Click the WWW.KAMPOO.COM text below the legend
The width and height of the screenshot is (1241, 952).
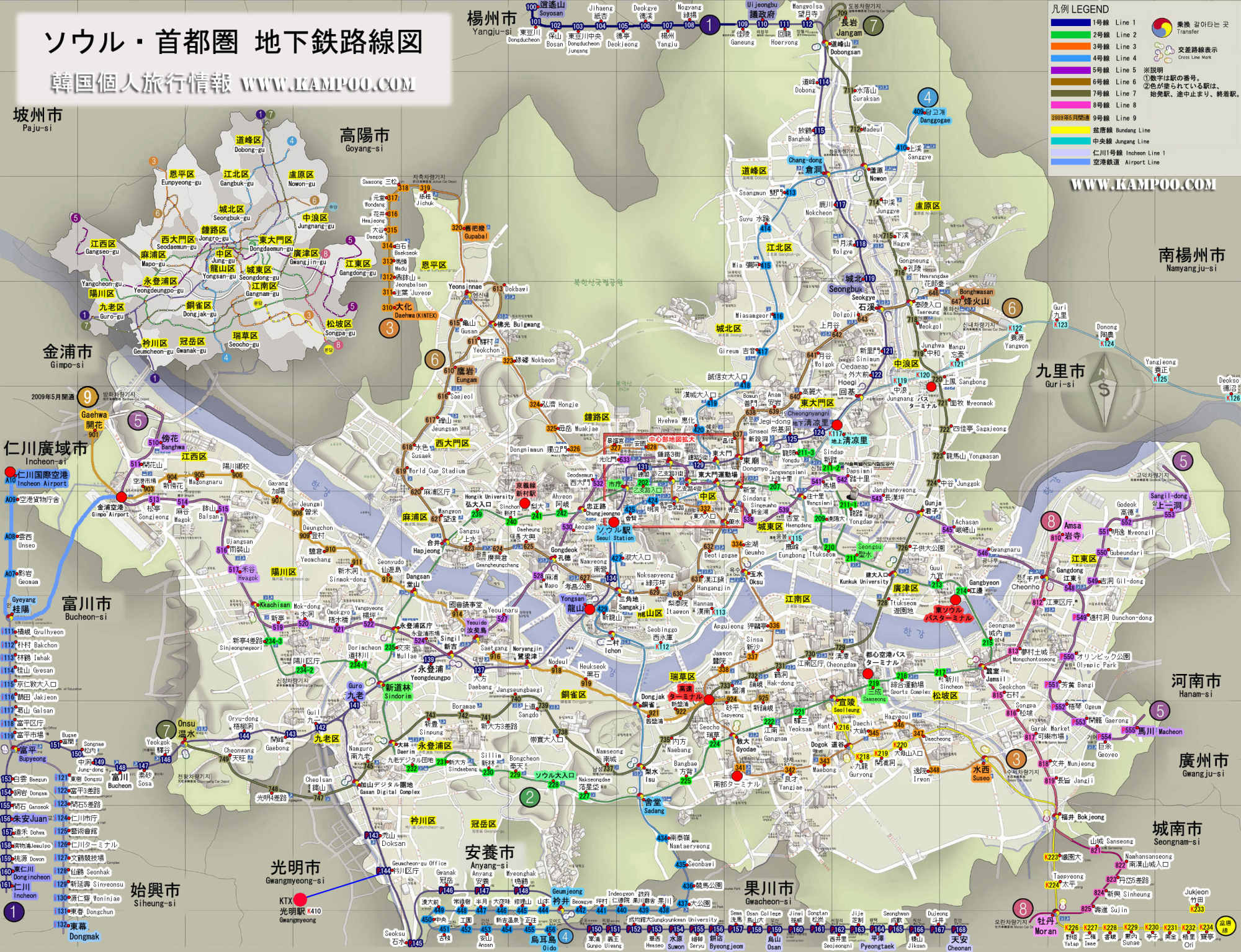pos(1142,184)
